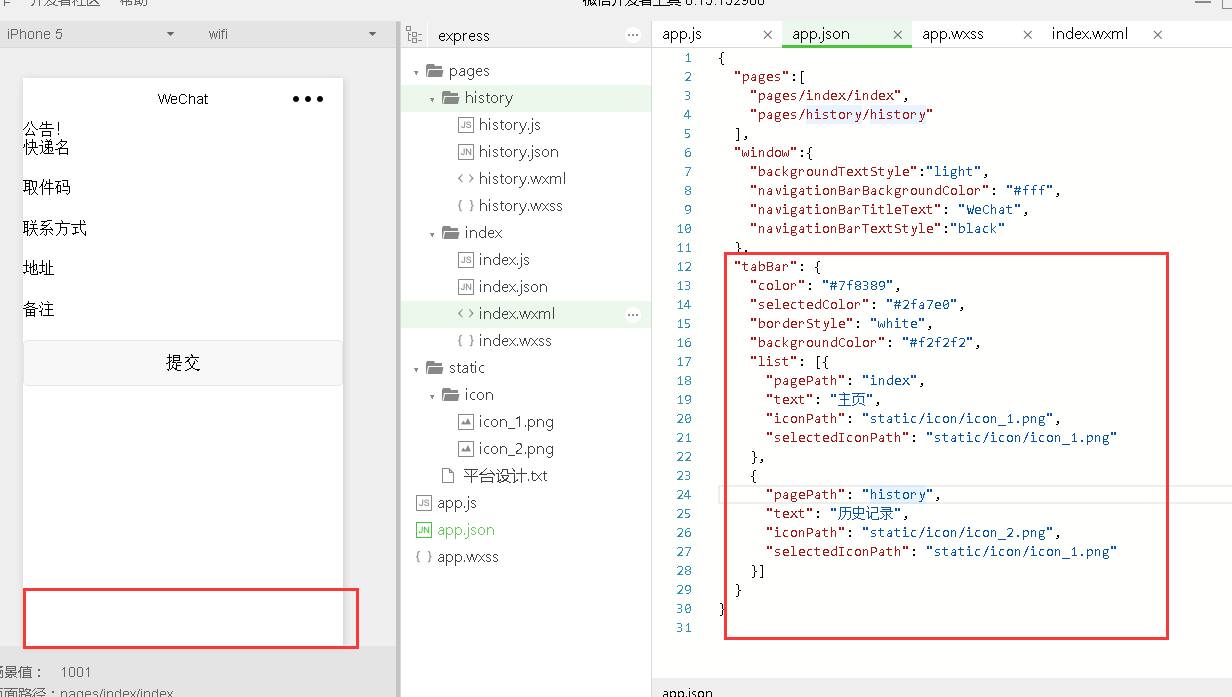Image resolution: width=1232 pixels, height=697 pixels.
Task: Switch to the app.wxss tab
Action: tap(953, 34)
